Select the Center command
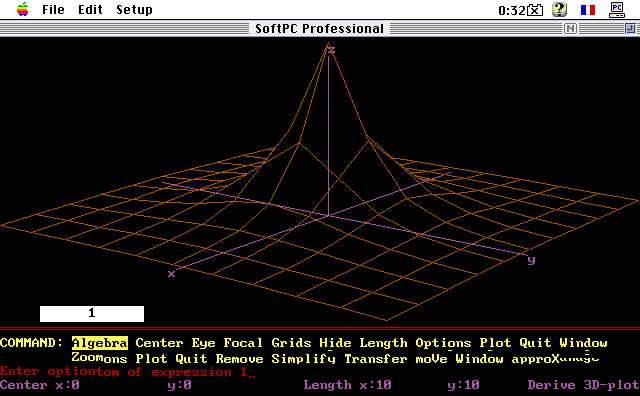 click(159, 343)
